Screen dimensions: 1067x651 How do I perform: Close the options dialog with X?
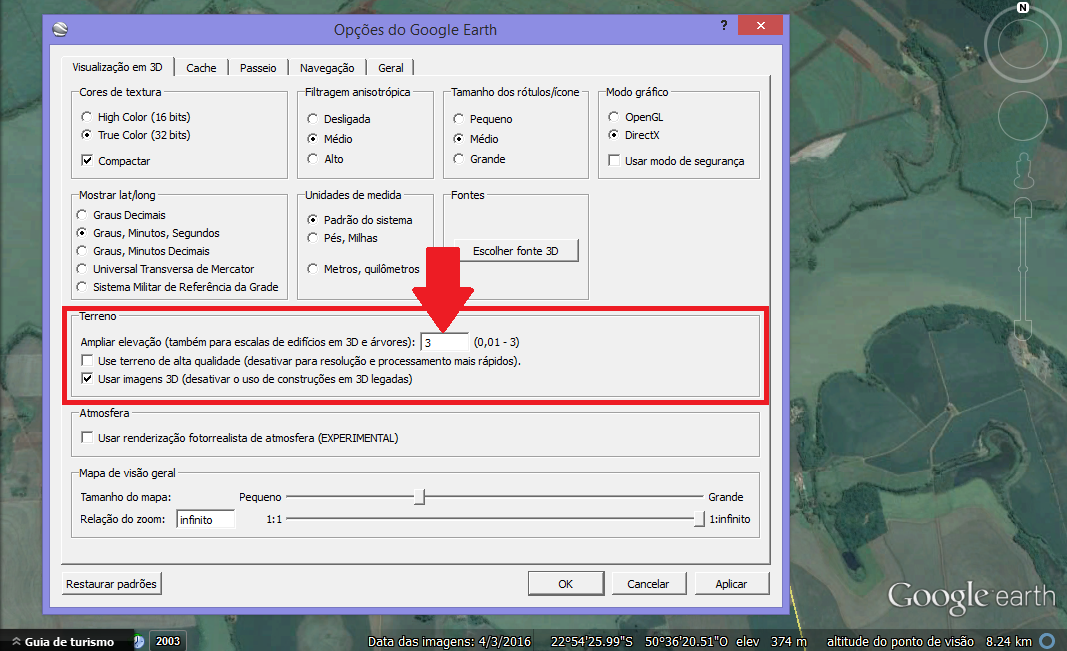(x=760, y=25)
